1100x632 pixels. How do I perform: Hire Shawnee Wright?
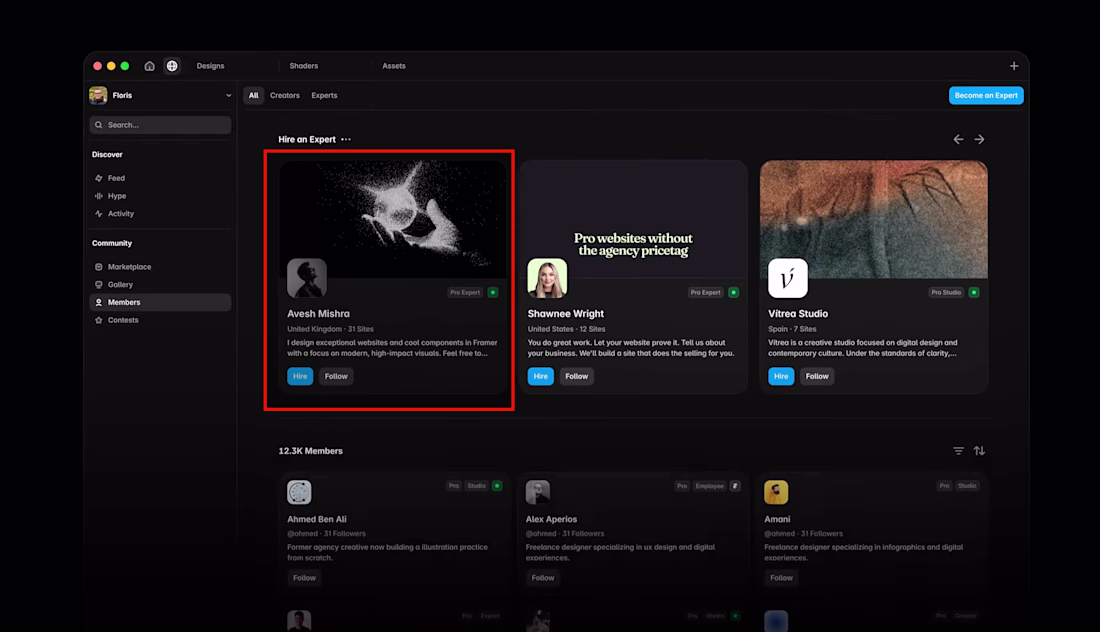[541, 376]
